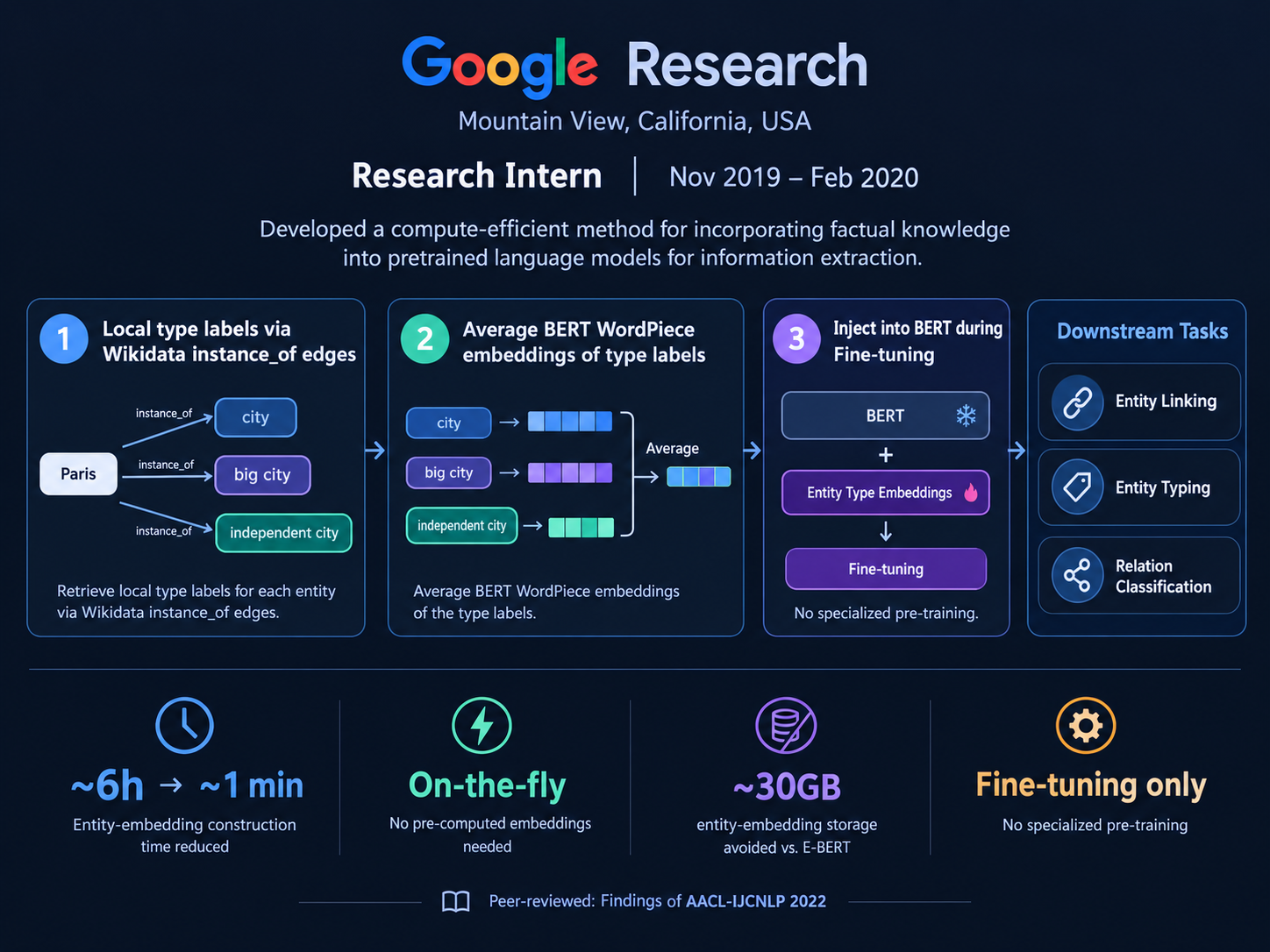Click the snowflake icon in the BERT box
1270x952 pixels.
[966, 416]
